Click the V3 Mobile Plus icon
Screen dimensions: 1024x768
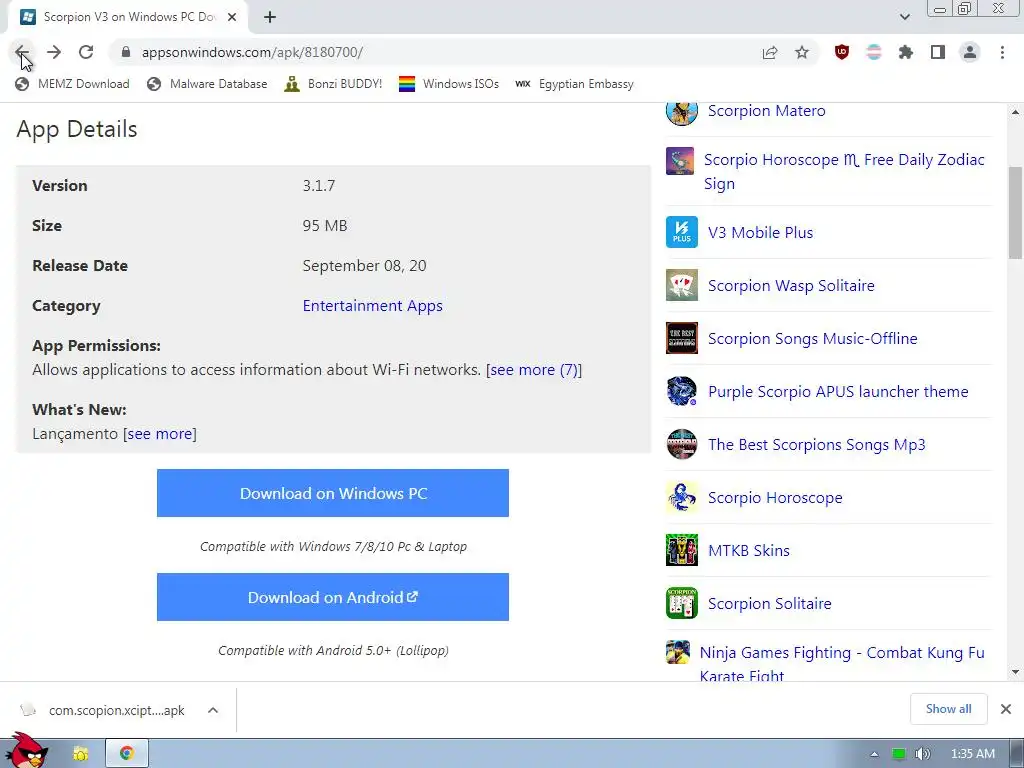click(x=682, y=232)
